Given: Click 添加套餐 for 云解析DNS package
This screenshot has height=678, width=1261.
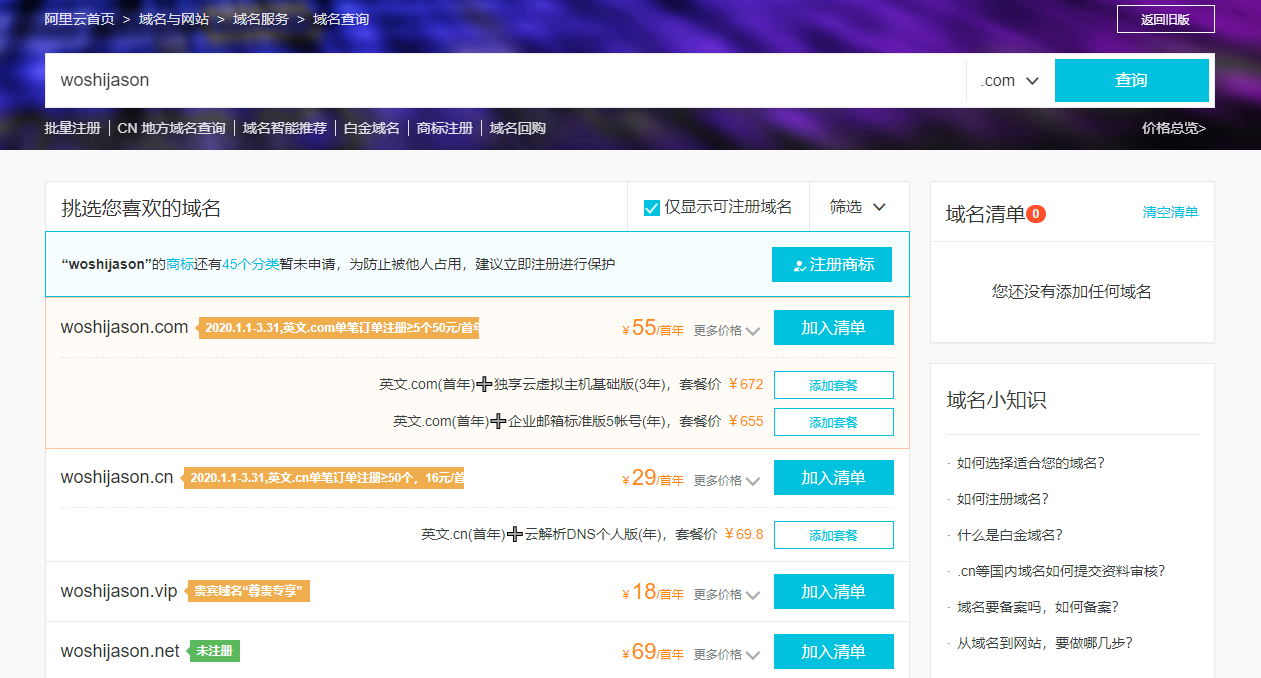Looking at the screenshot, I should 834,535.
